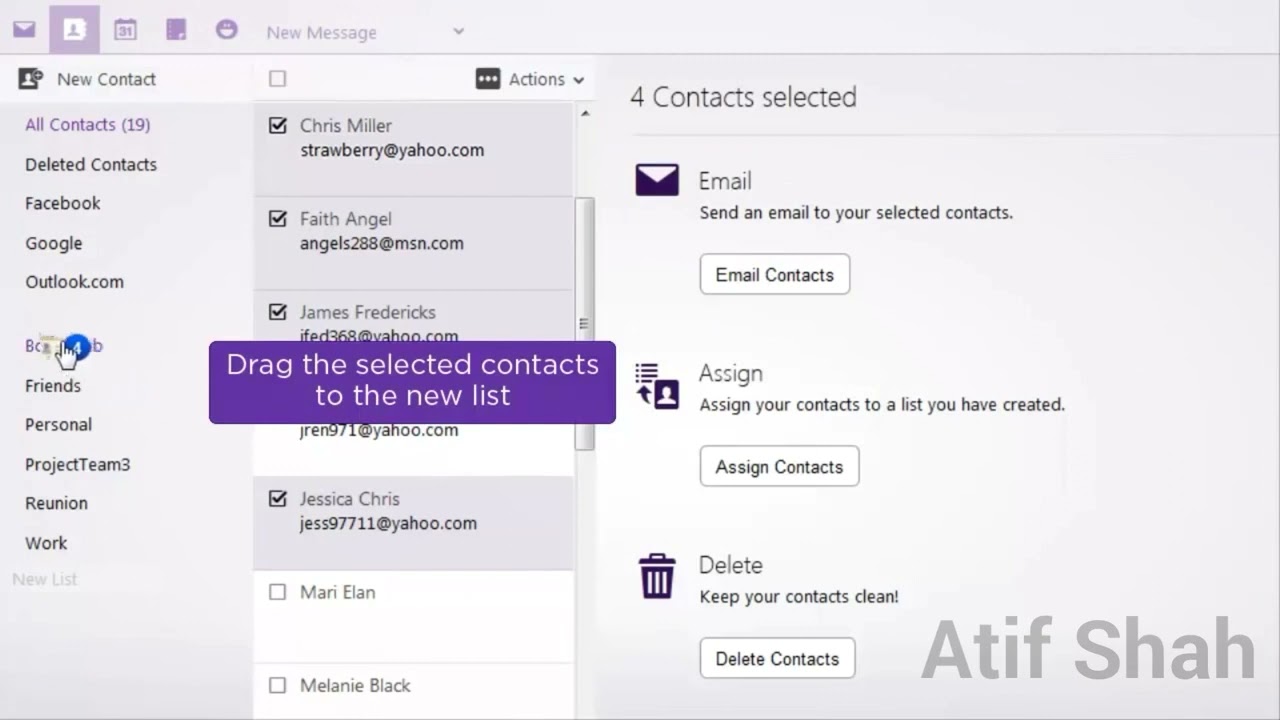1280x720 pixels.
Task: Open Google contacts source
Action: (54, 243)
